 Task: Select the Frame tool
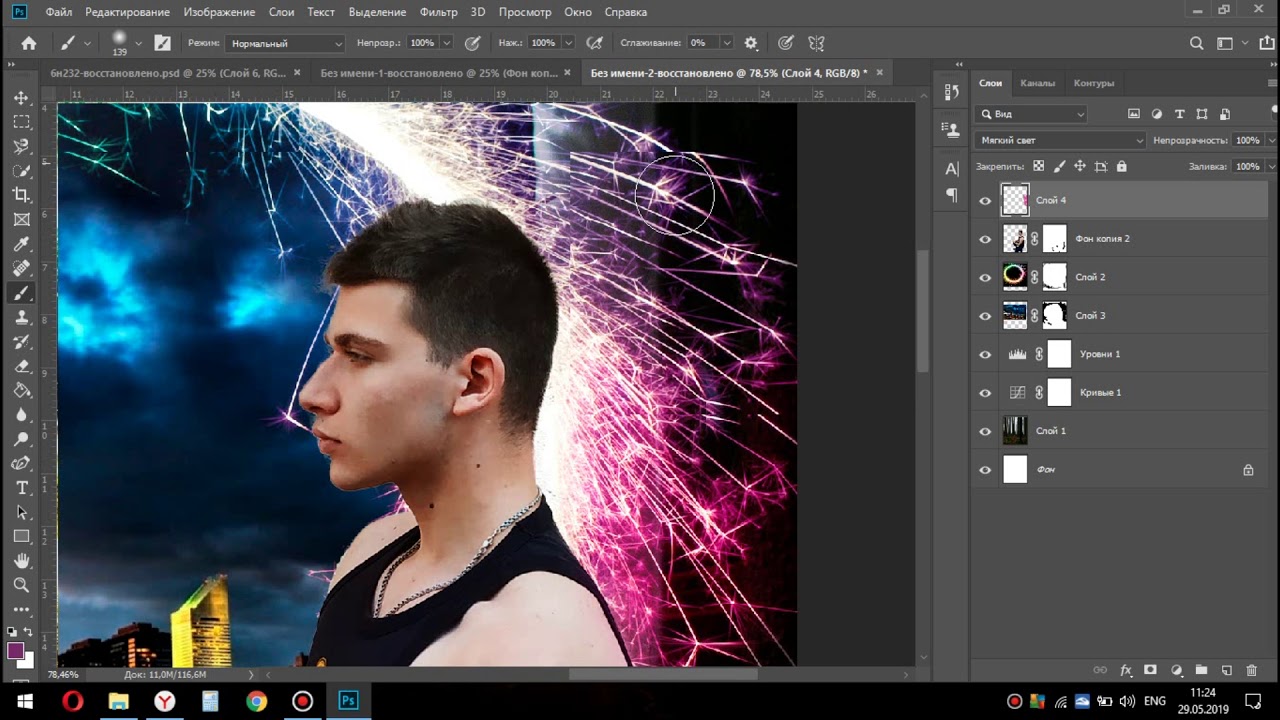21,219
